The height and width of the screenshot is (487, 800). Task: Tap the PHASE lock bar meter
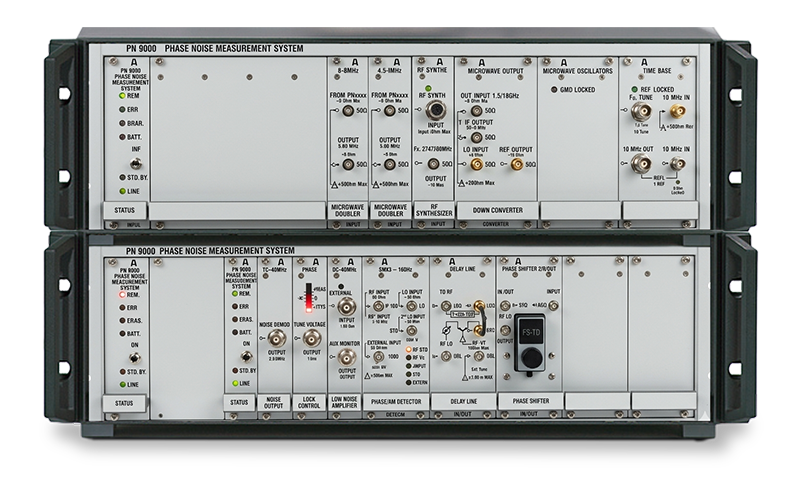coord(308,298)
